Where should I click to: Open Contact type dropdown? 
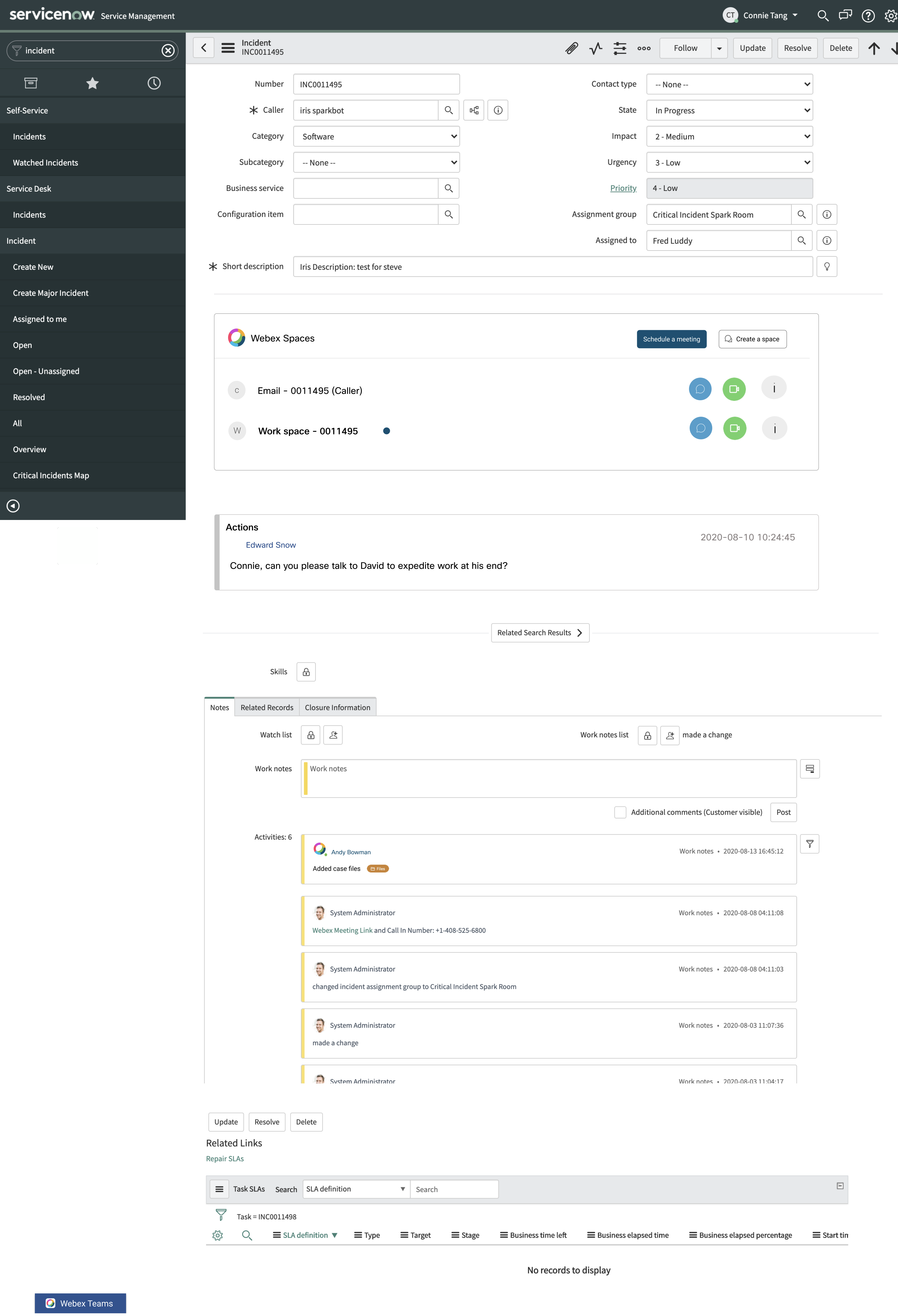(x=730, y=84)
